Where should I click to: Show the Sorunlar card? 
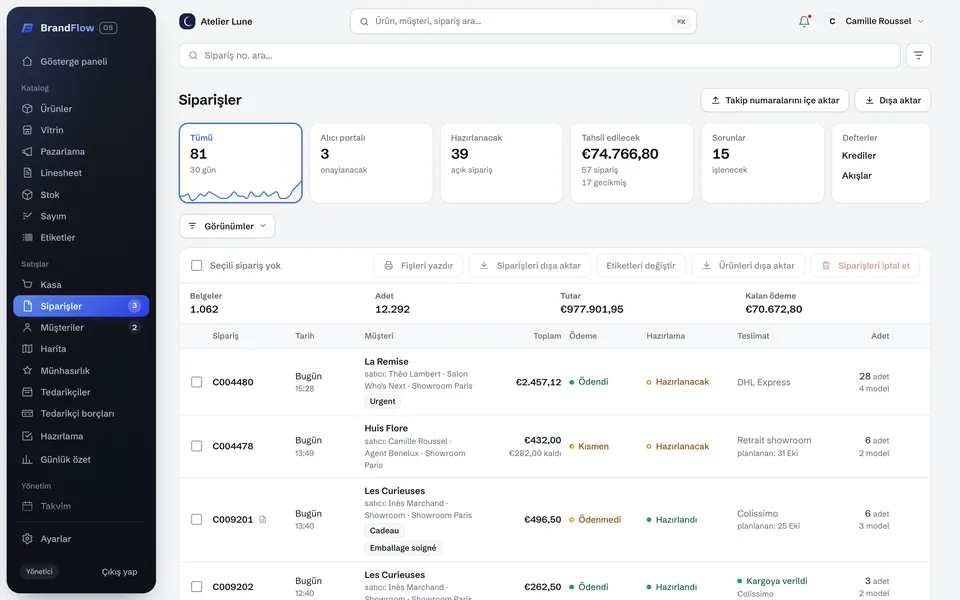point(762,163)
